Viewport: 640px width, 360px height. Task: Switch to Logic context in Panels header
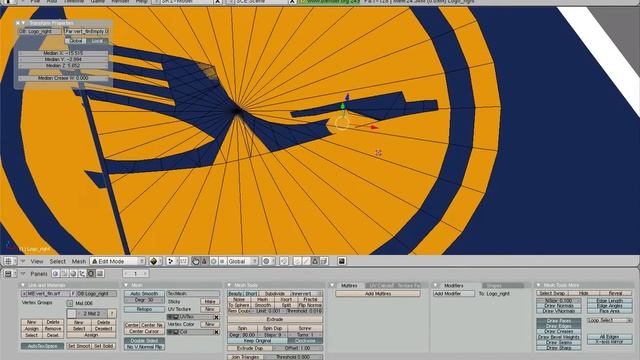[x=56, y=274]
